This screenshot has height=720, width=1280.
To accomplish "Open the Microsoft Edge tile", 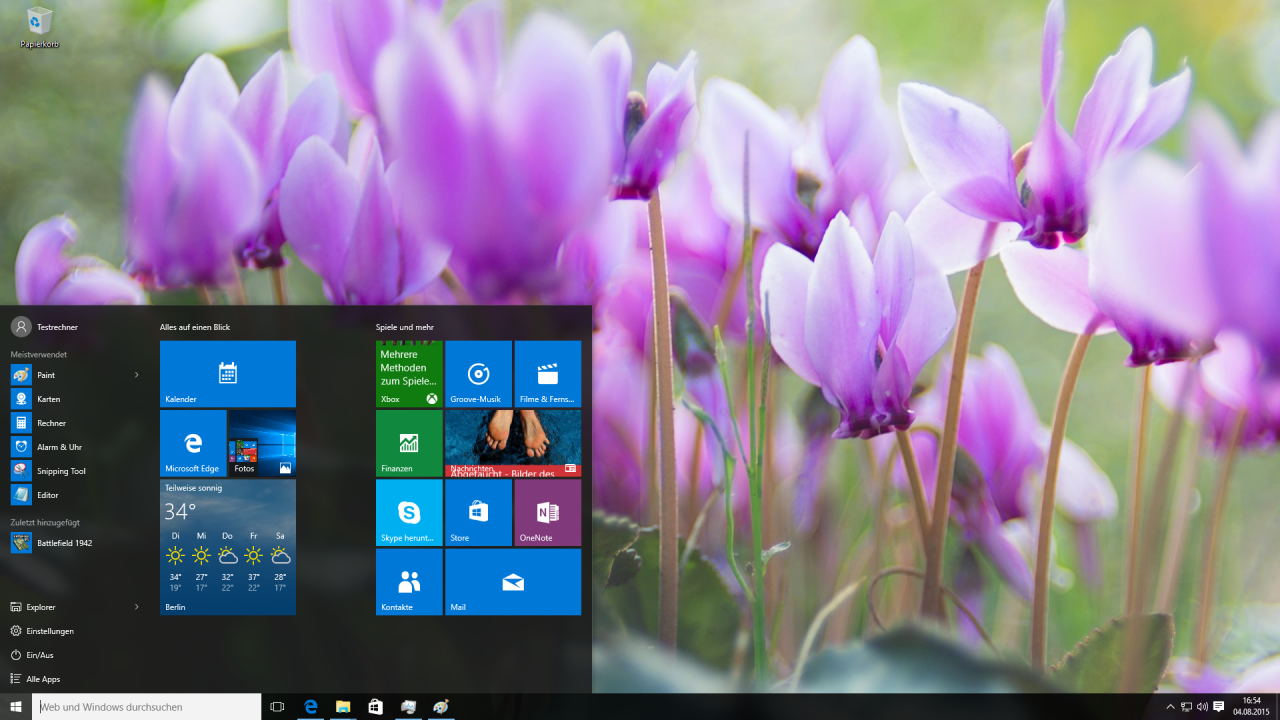I will point(193,443).
